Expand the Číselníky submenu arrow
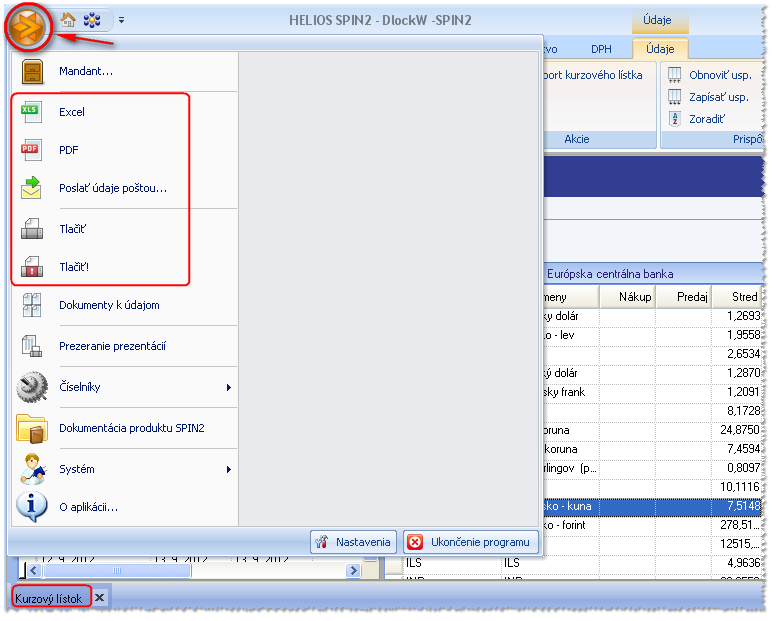The width and height of the screenshot is (776, 621). click(x=229, y=387)
